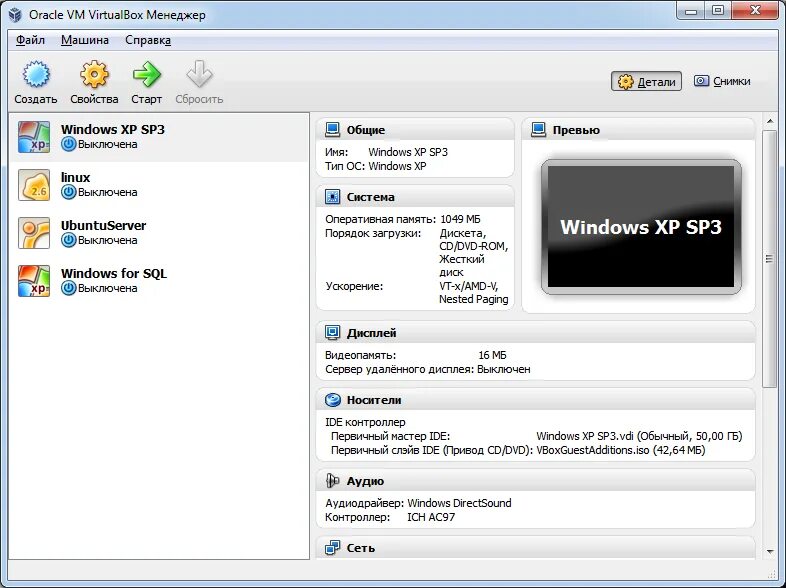Open the Файл menu
Screen dimensions: 786x588
point(30,40)
